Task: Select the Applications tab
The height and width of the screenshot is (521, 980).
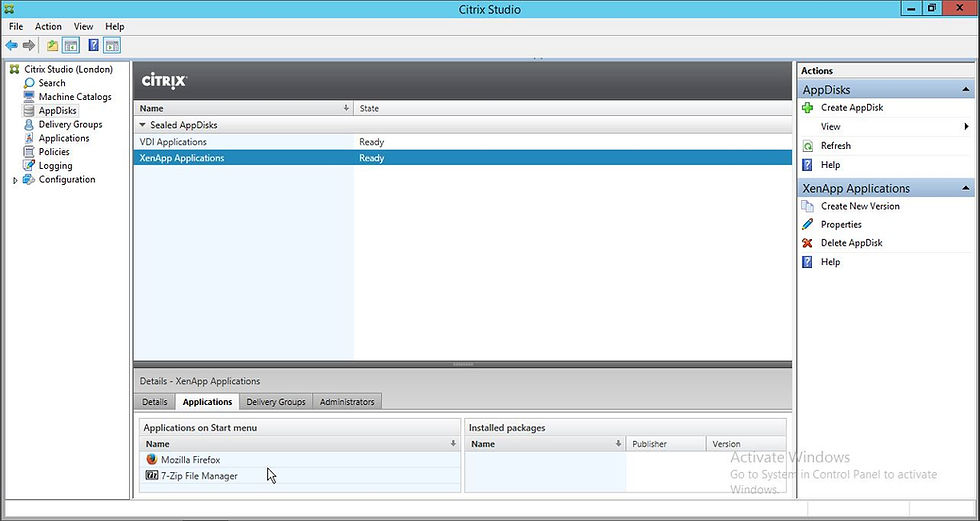Action: [208, 402]
